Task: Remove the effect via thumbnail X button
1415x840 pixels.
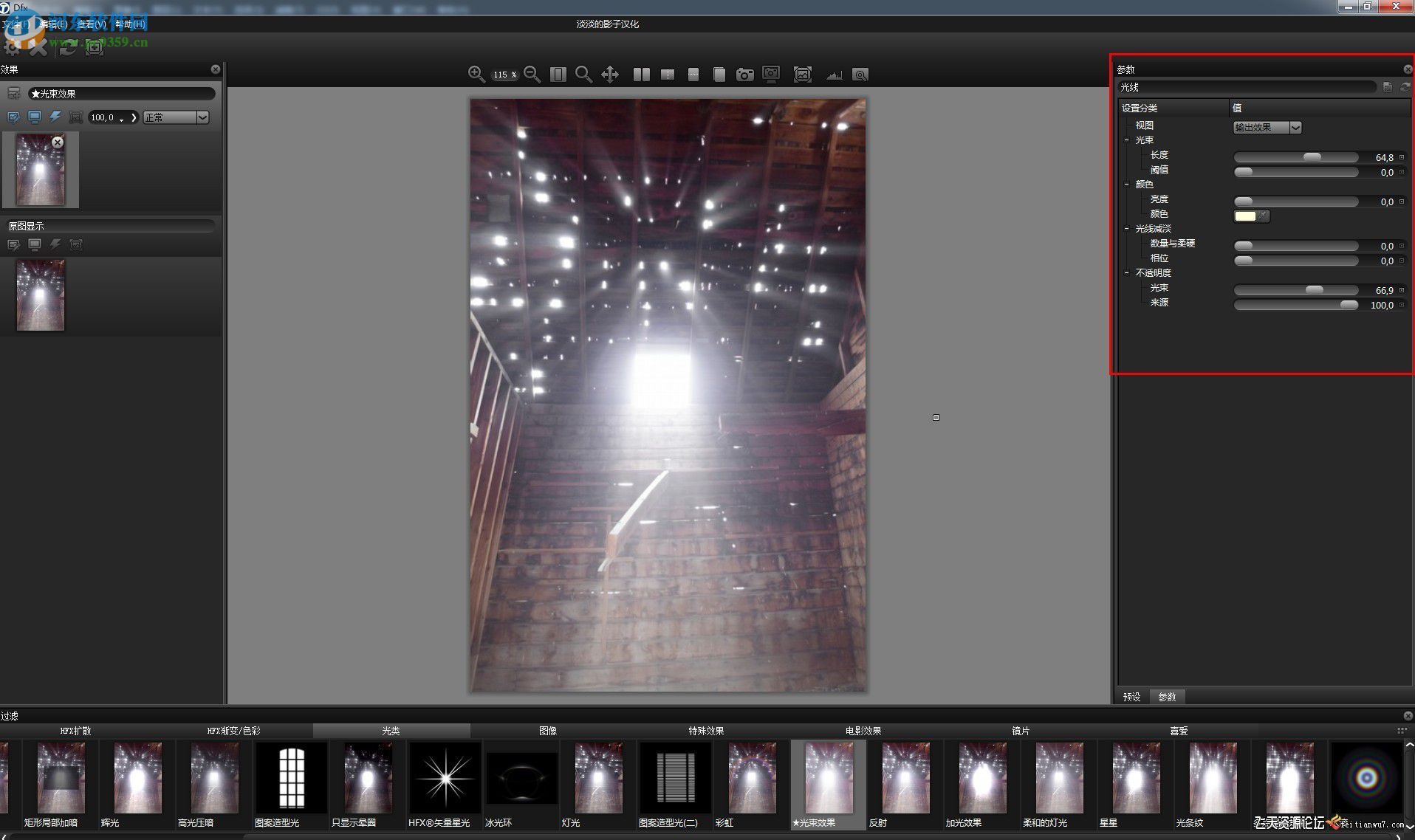Action: [x=58, y=142]
